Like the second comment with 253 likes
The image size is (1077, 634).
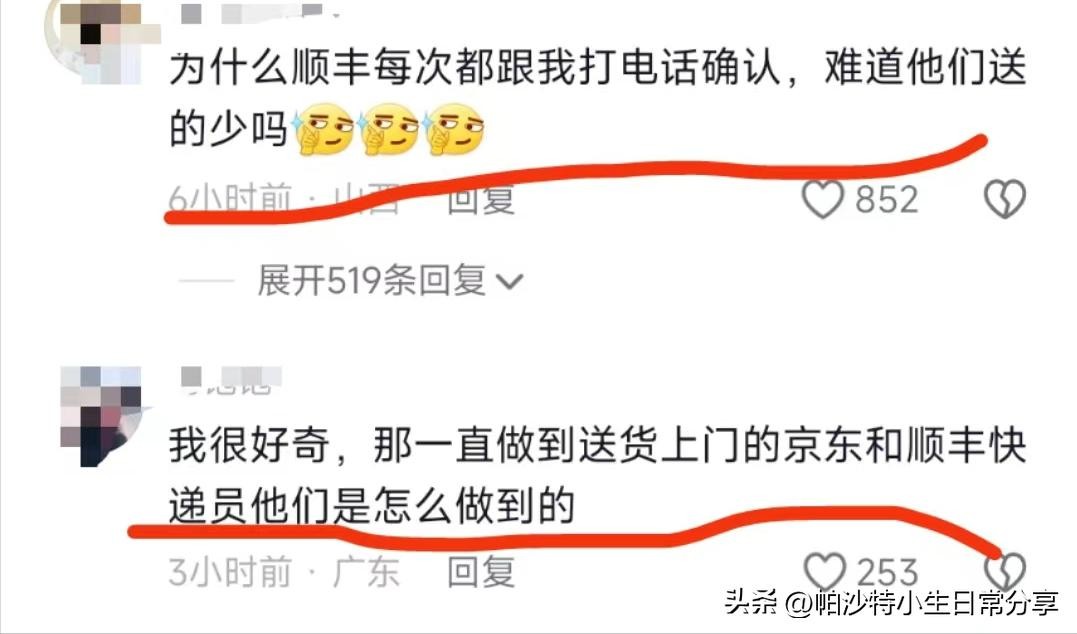[825, 572]
